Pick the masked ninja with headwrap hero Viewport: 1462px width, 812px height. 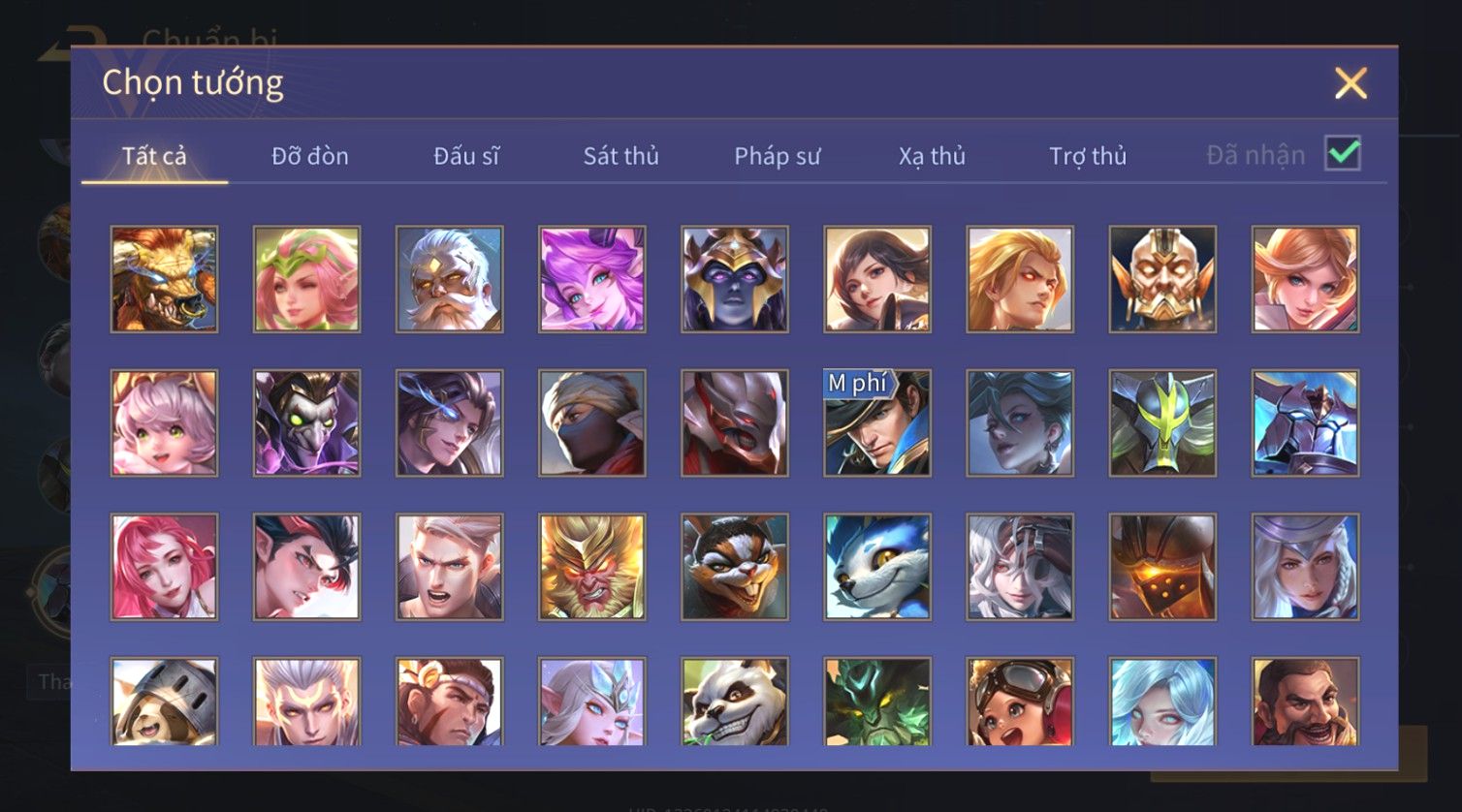592,422
